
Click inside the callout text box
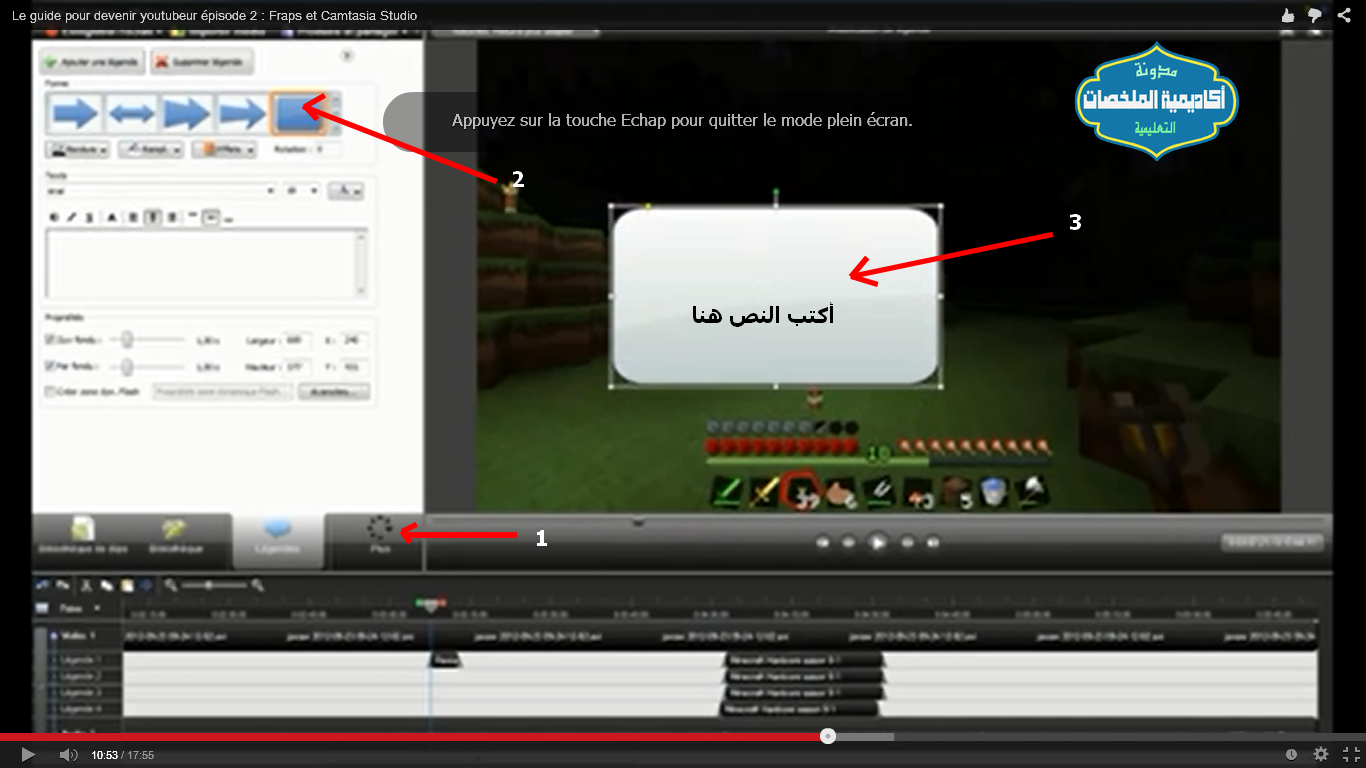click(207, 264)
